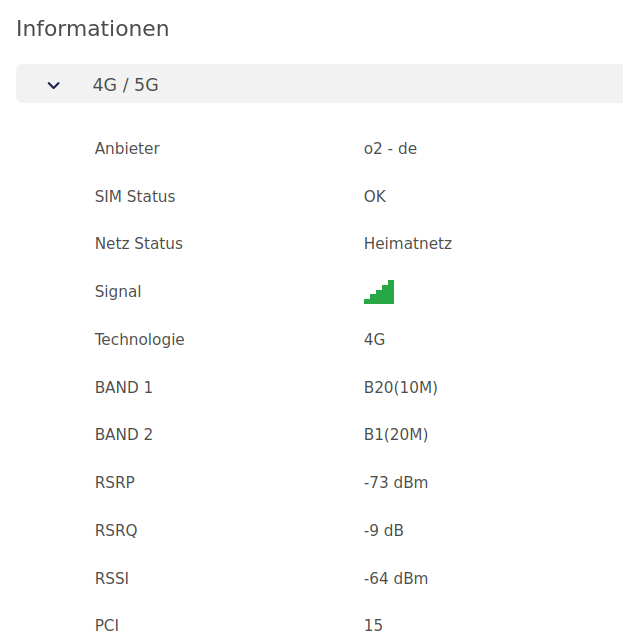This screenshot has width=623, height=644.
Task: Click the Heimatnetz network status value
Action: [x=408, y=244]
